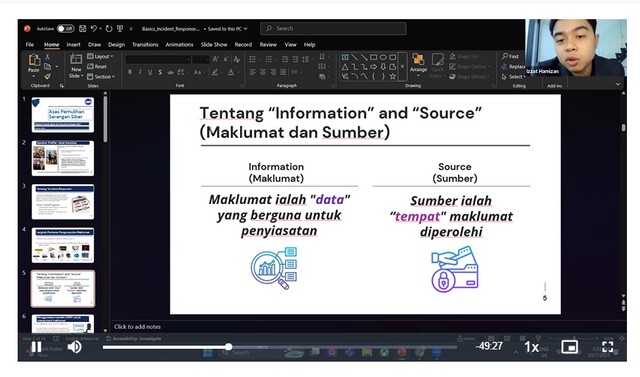Screen dimensions: 640x377
Task: Apply bold formatting
Action: click(x=130, y=72)
